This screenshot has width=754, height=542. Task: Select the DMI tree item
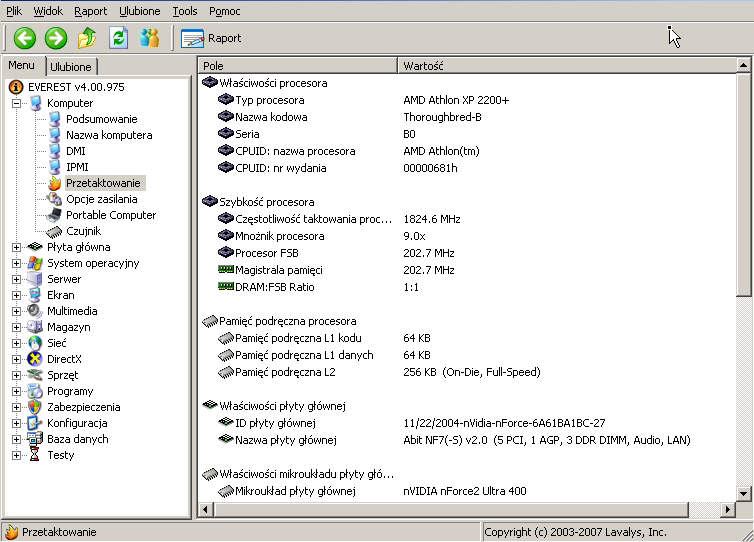tap(75, 151)
